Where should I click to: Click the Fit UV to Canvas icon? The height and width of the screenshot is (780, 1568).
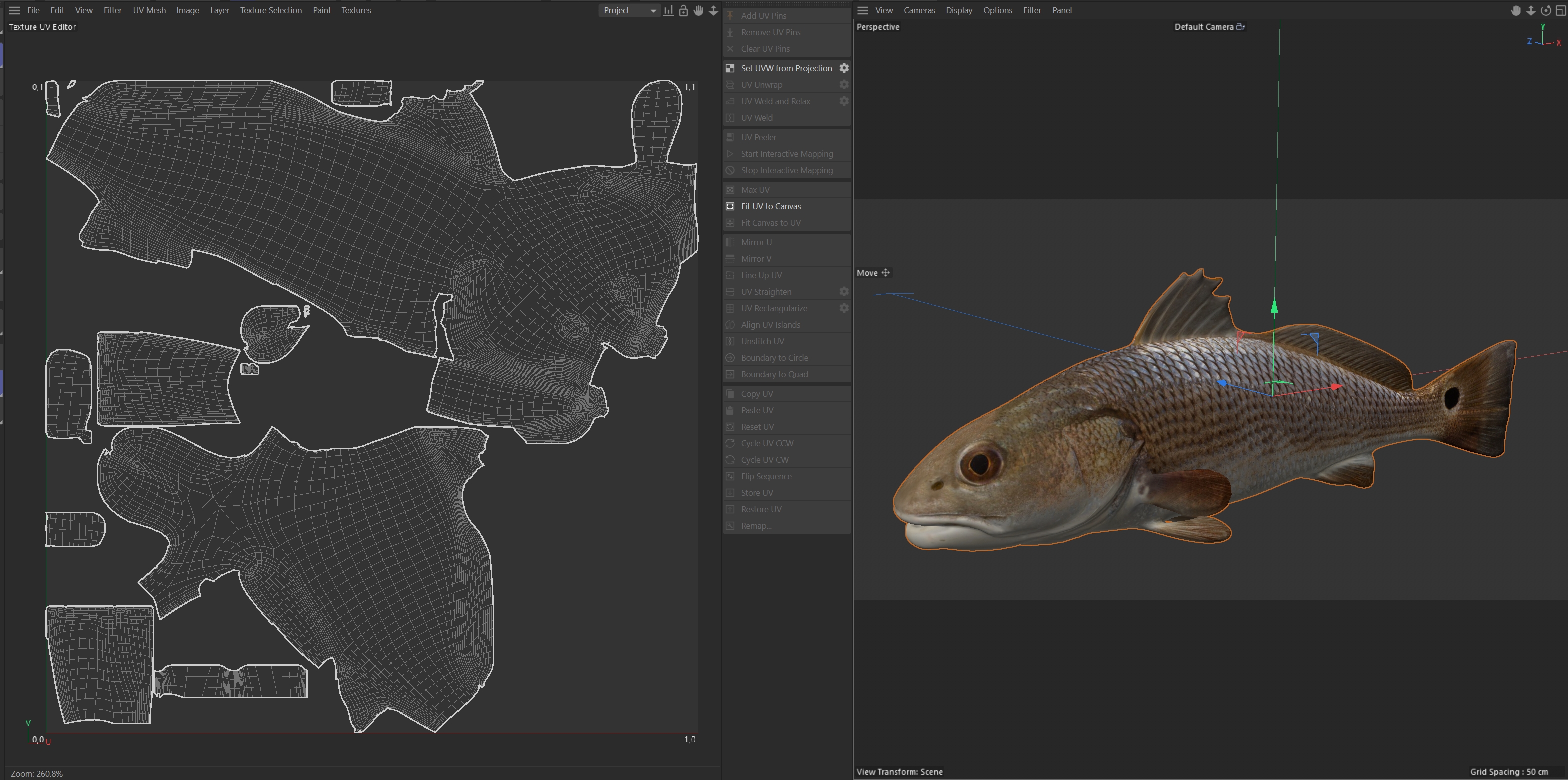coord(730,206)
